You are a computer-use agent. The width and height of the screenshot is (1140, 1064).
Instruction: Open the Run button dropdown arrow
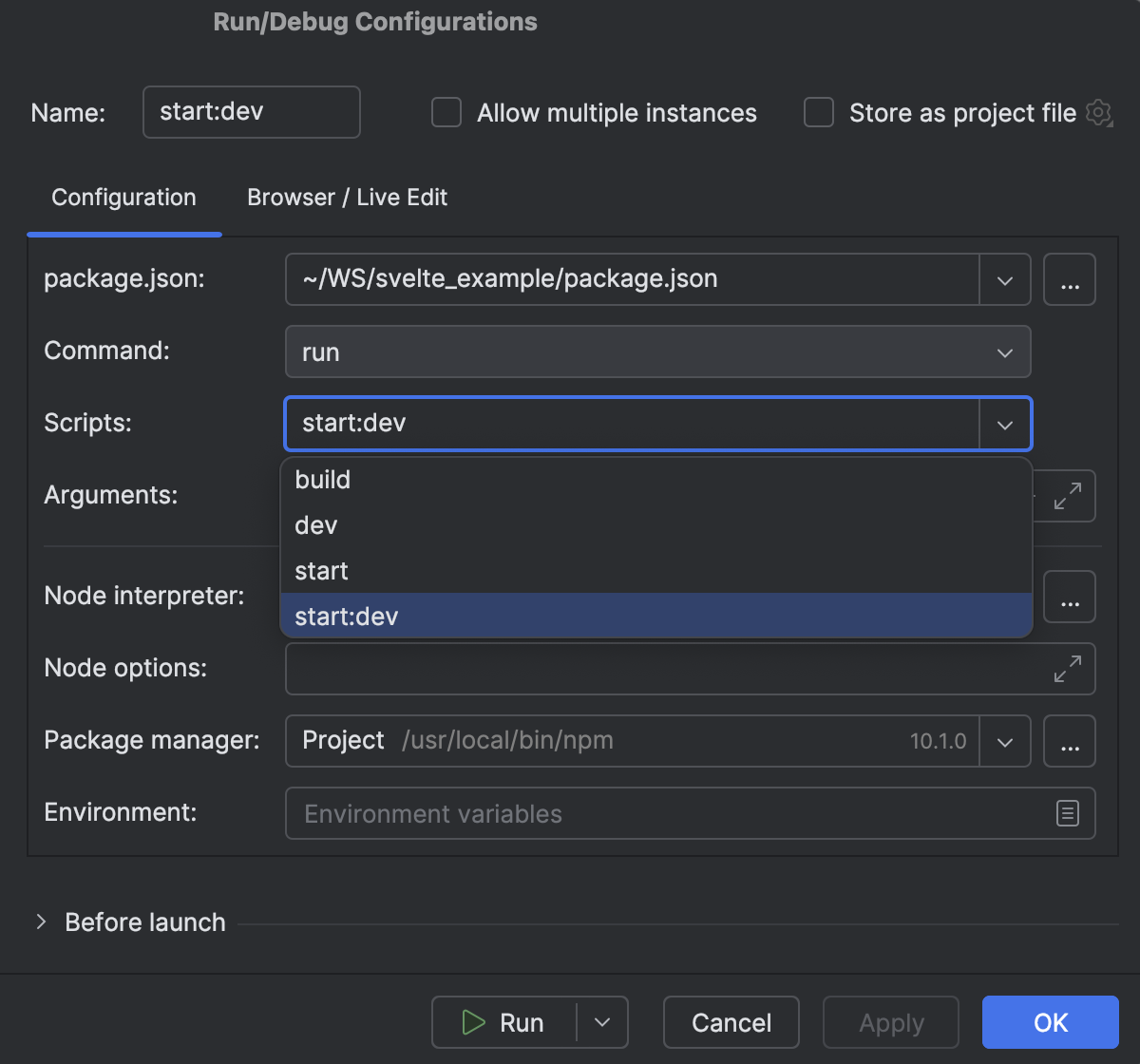pyautogui.click(x=601, y=1022)
